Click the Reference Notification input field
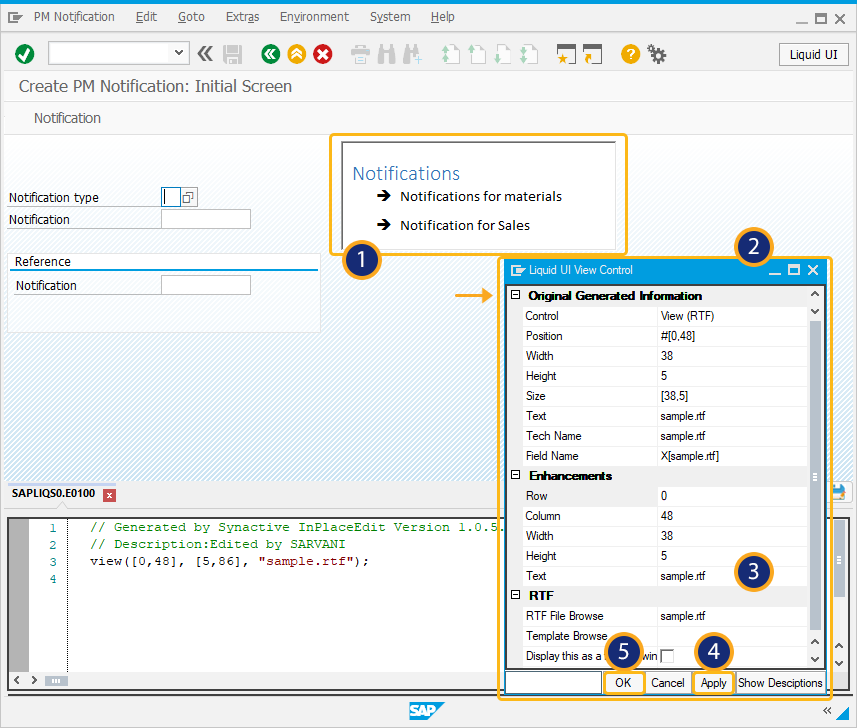Viewport: 857px width, 728px height. coord(206,285)
